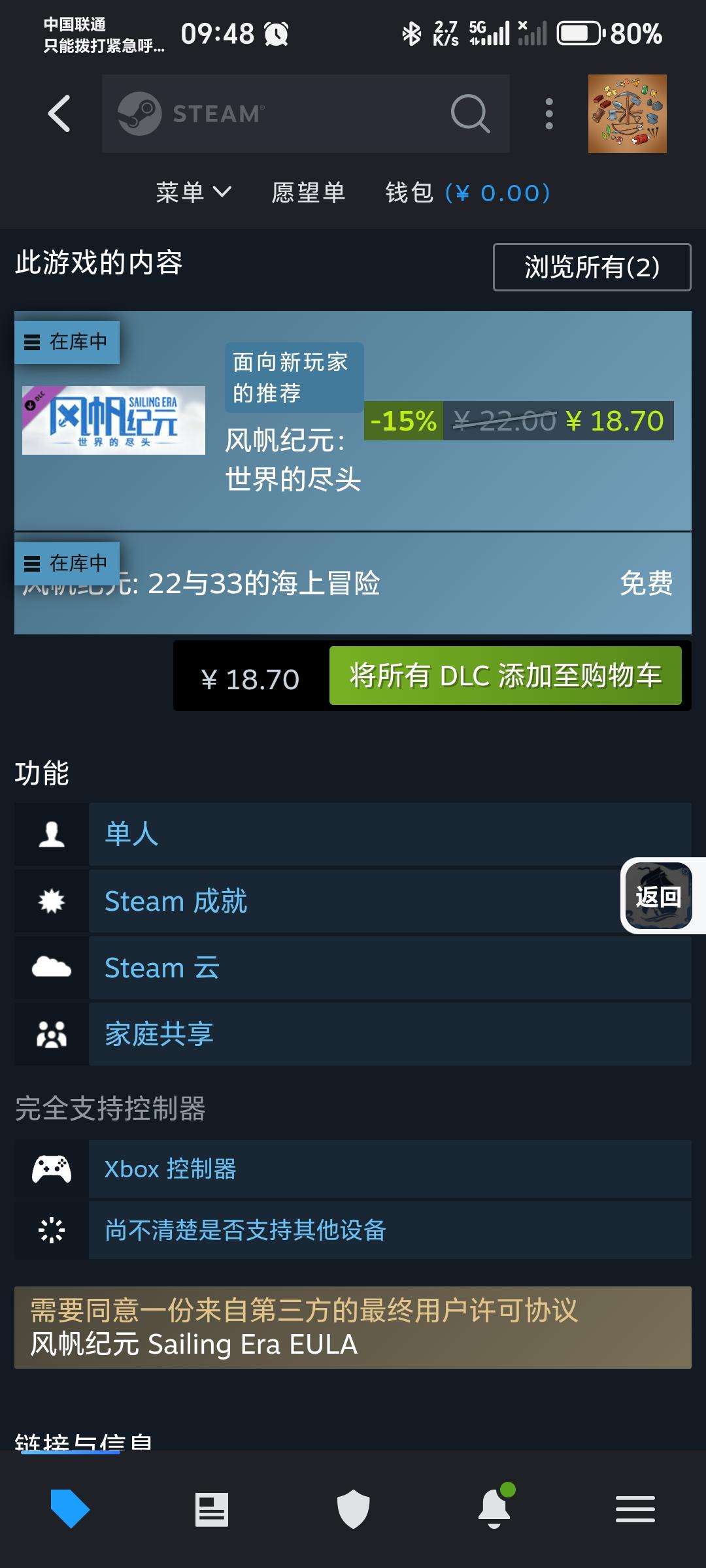The height and width of the screenshot is (1568, 706).
Task: Select the -15% discount price ¥18.70
Action: point(519,421)
